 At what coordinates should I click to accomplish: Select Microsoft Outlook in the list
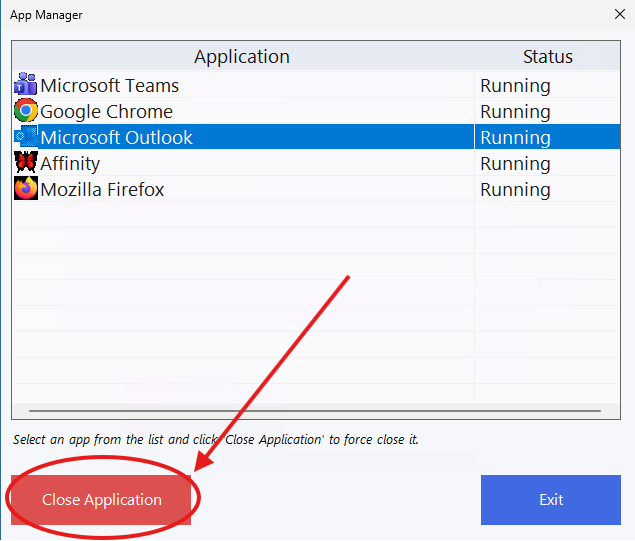click(117, 138)
